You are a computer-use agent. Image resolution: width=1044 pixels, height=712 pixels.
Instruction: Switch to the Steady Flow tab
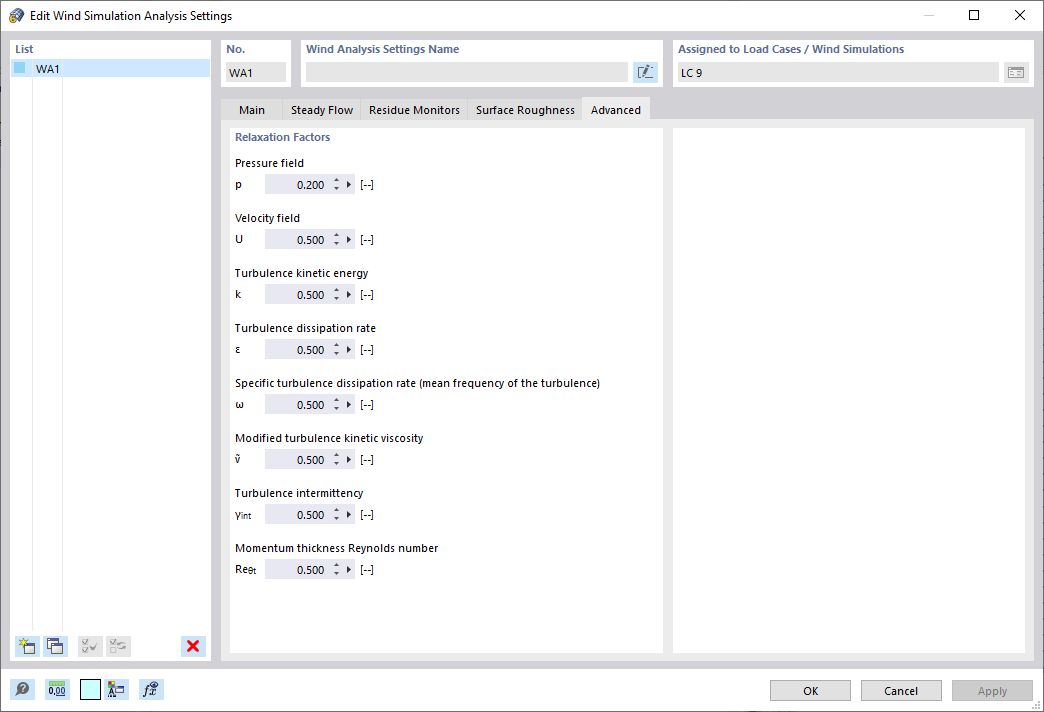tap(321, 110)
